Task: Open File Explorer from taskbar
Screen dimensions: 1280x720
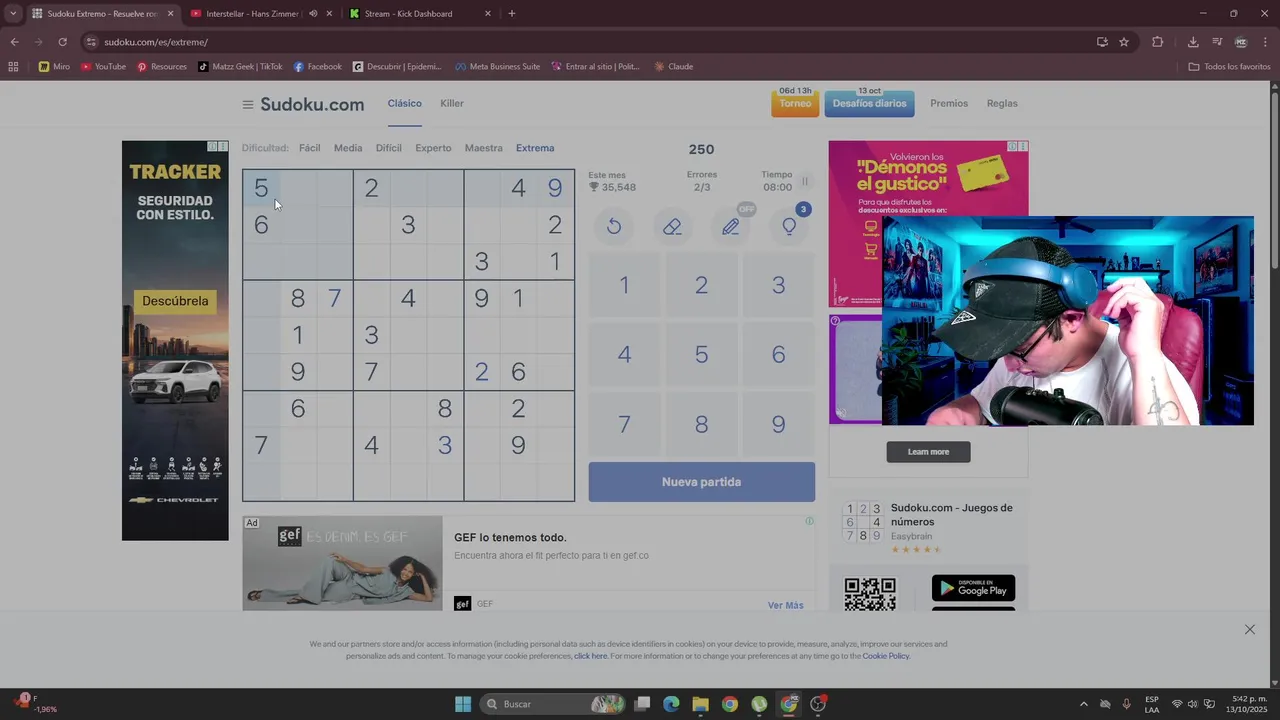Action: (x=700, y=704)
